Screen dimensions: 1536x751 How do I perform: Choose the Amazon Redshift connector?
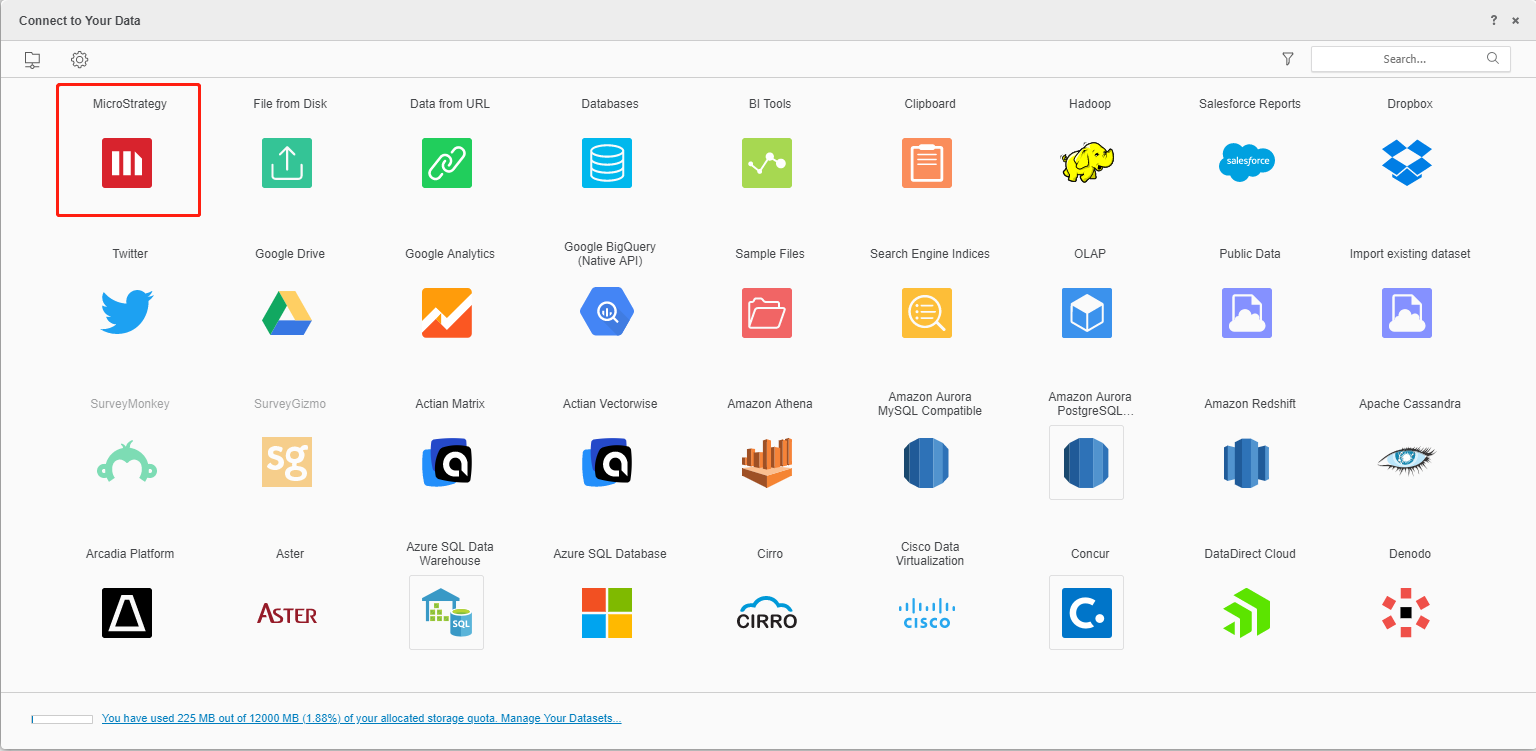(x=1247, y=463)
